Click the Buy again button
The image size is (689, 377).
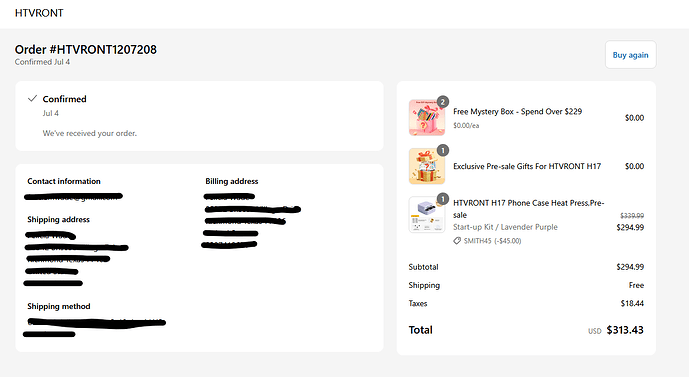(x=631, y=55)
